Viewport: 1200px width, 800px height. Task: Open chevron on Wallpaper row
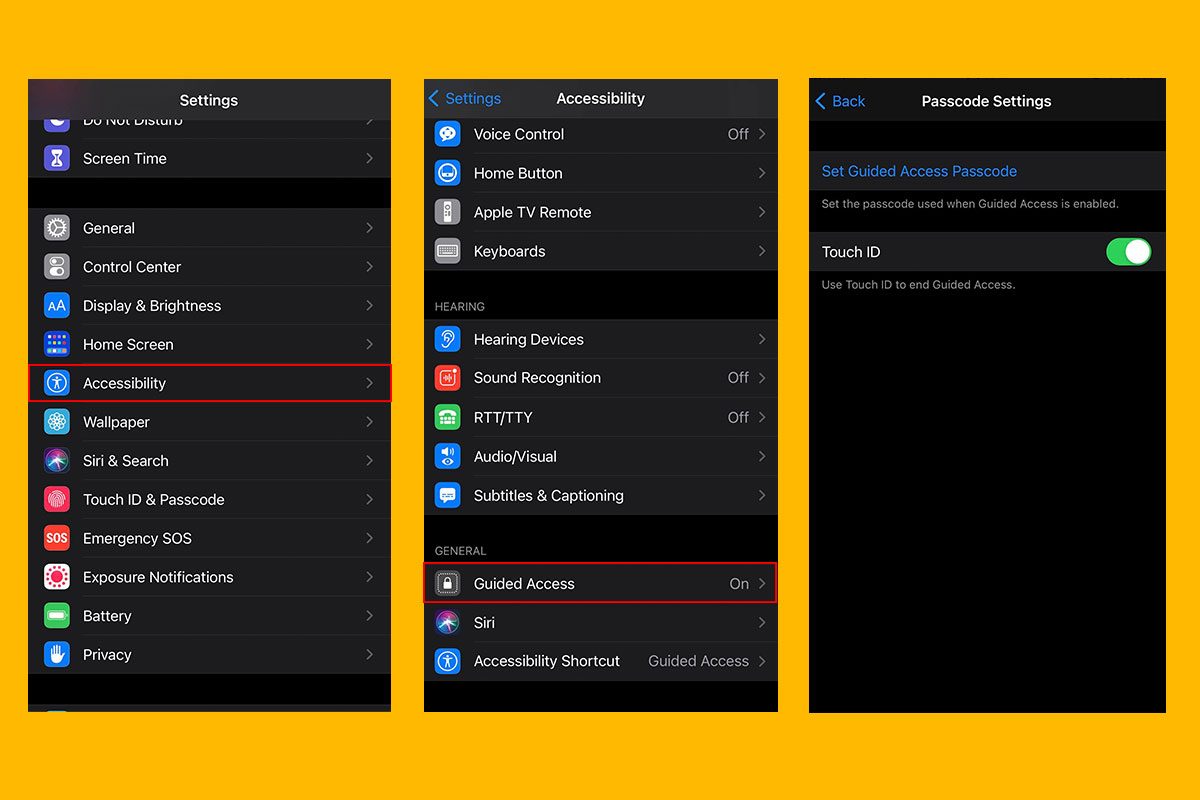point(369,422)
